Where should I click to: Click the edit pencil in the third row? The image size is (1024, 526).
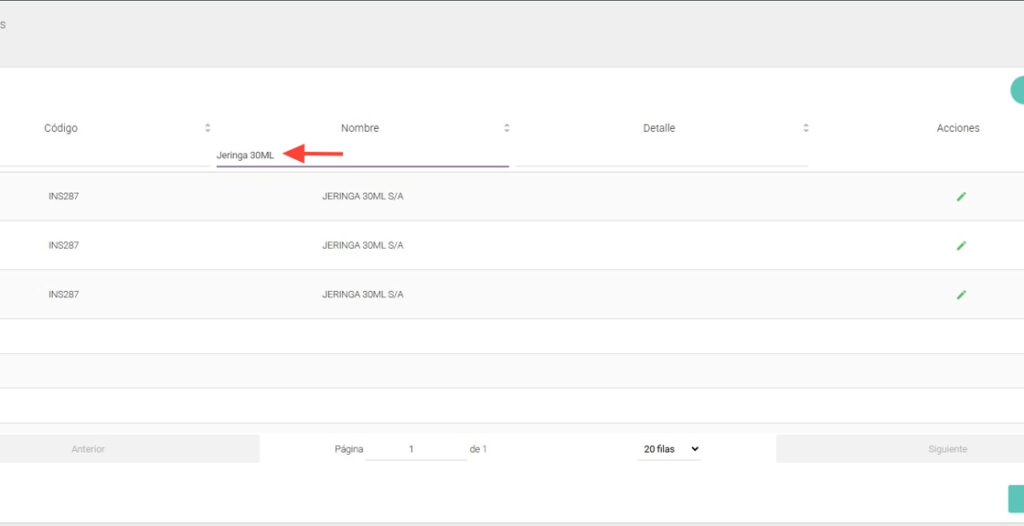[961, 295]
